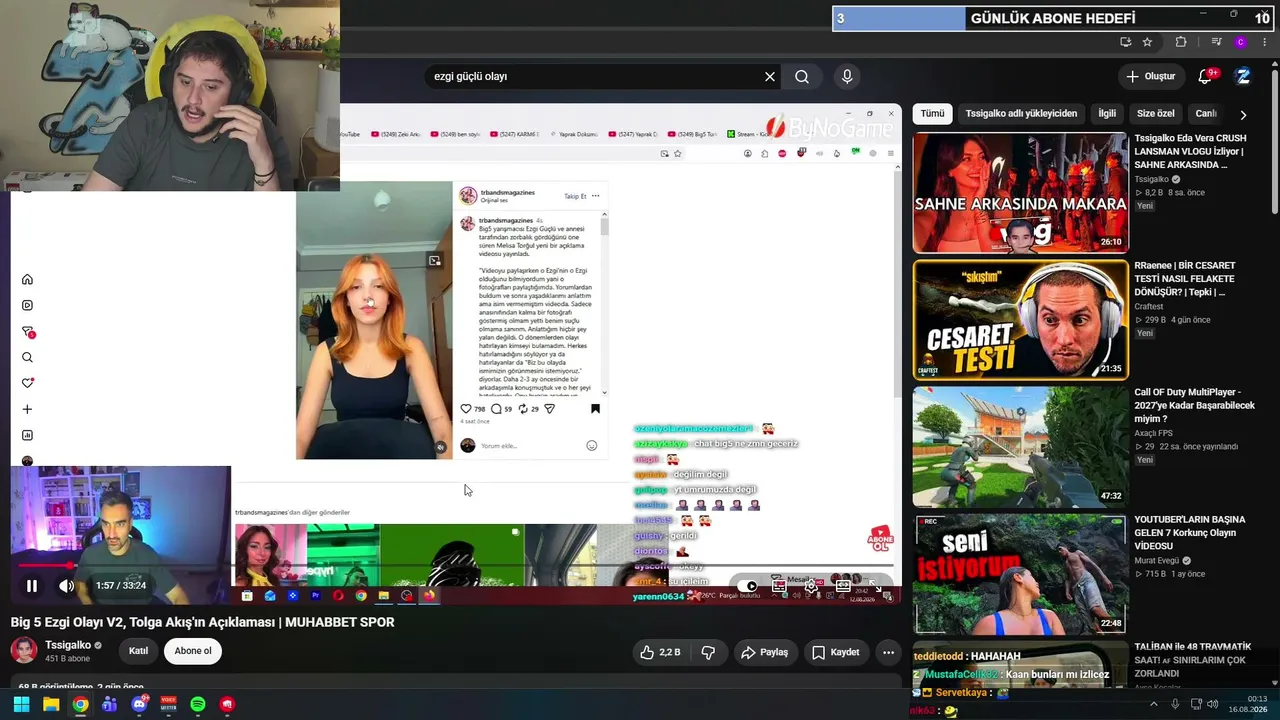Pause the YouTube video
Screen dimensions: 1280x720
31,586
